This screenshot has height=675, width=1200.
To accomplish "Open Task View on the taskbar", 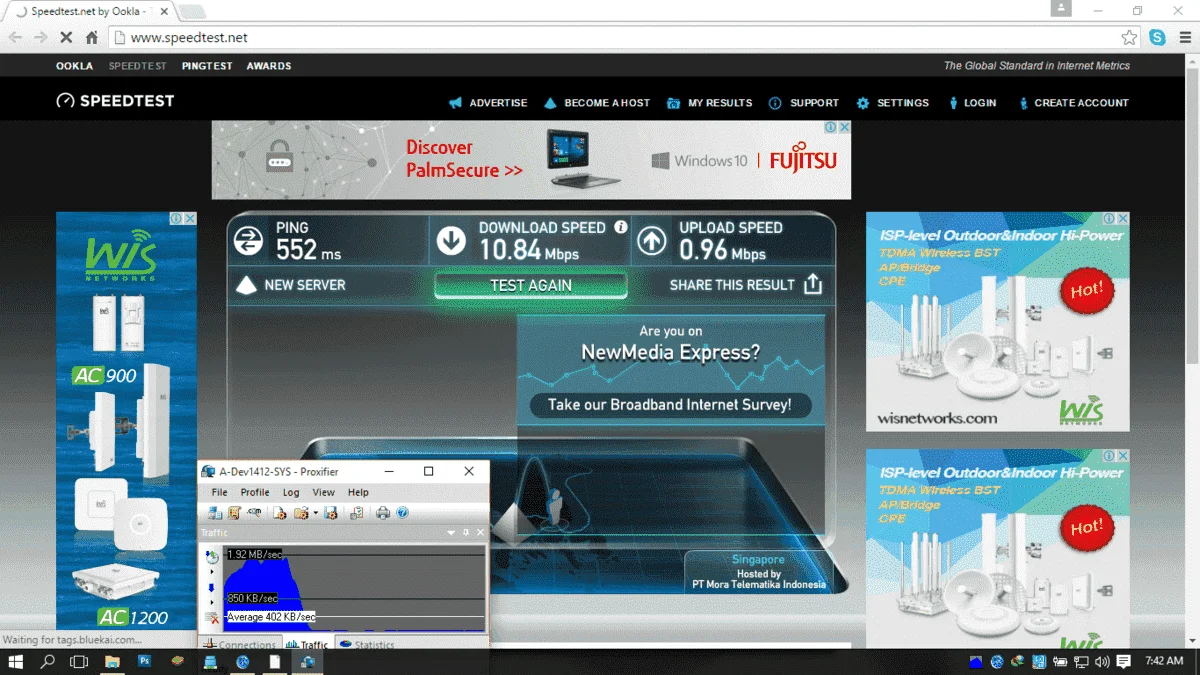I will coord(79,661).
